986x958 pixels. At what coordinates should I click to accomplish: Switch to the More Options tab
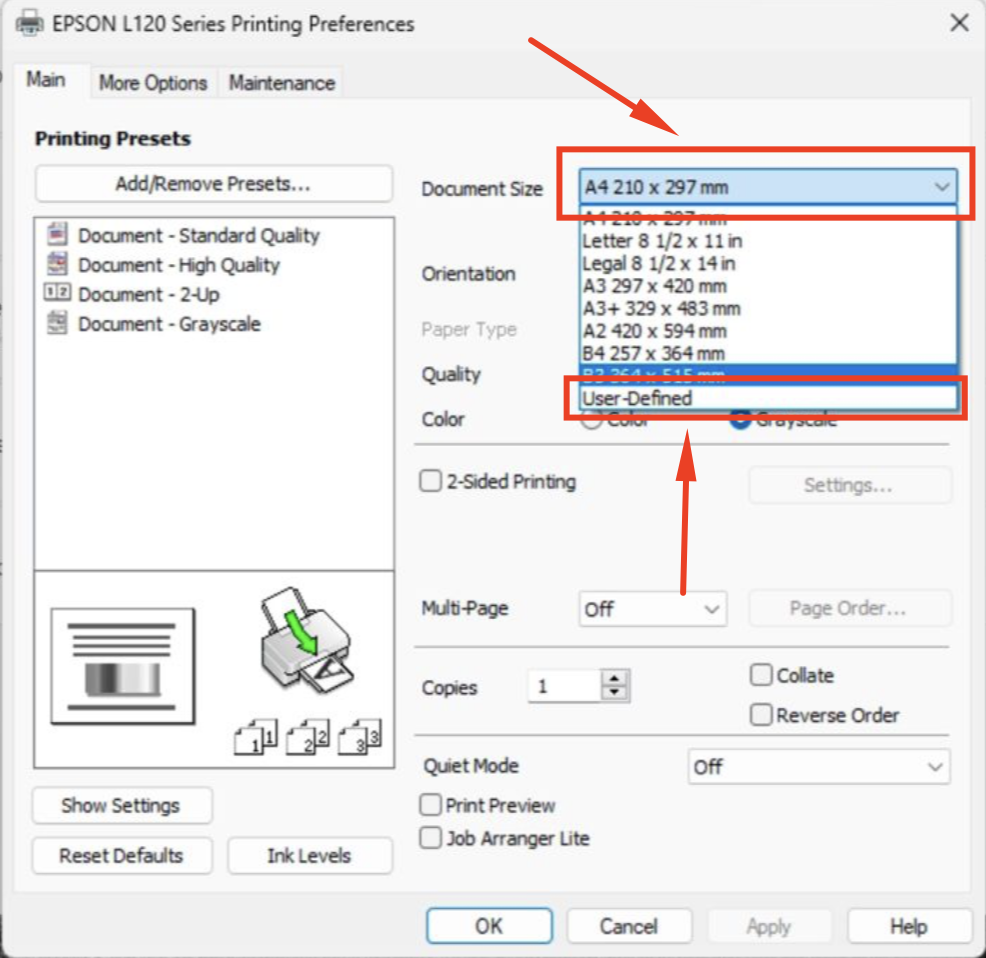click(153, 83)
